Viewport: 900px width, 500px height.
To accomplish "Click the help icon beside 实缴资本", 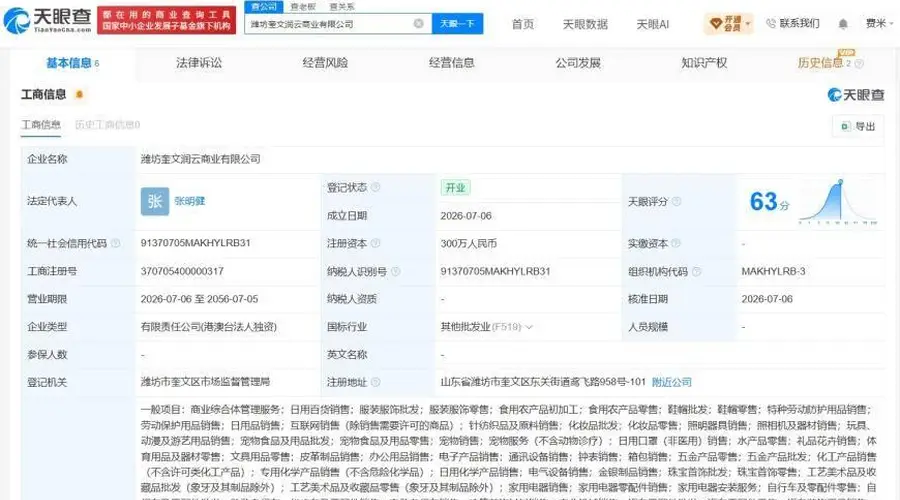I will [x=676, y=243].
